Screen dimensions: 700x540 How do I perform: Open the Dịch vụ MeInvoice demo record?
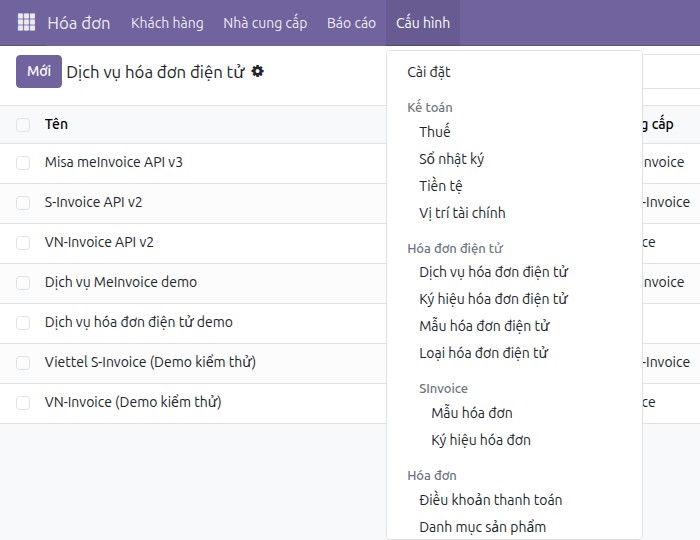(121, 282)
